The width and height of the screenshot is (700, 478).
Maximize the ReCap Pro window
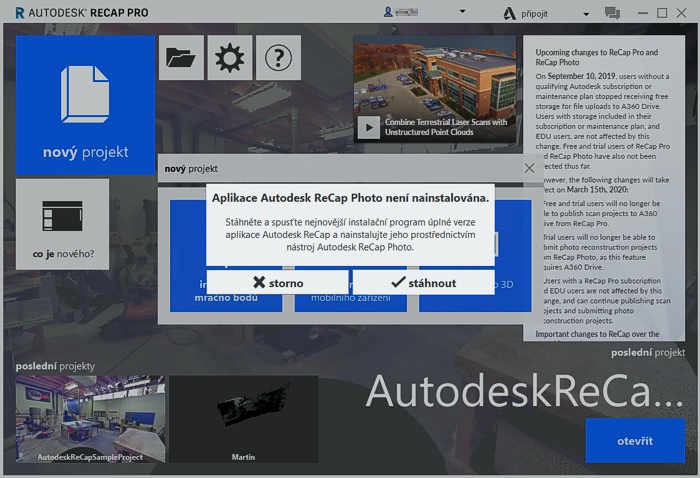click(662, 13)
